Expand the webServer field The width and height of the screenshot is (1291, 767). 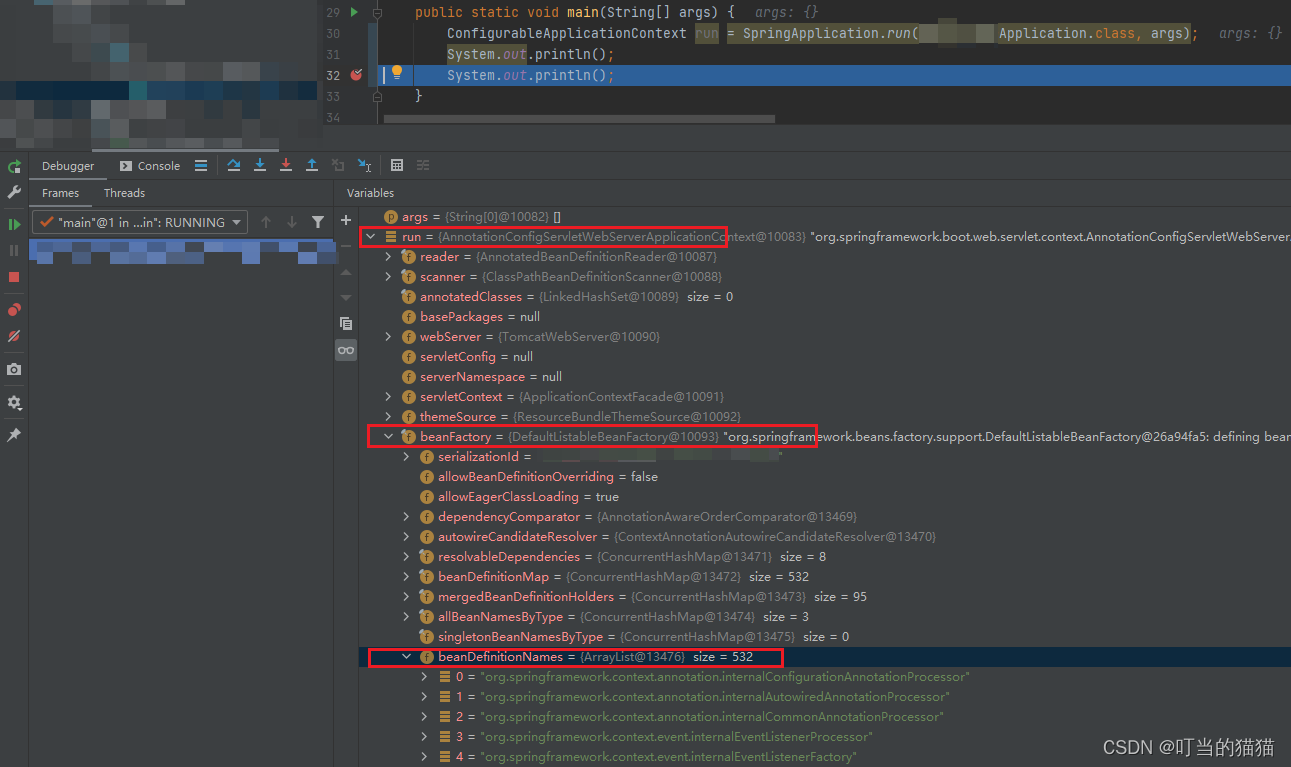(x=389, y=337)
